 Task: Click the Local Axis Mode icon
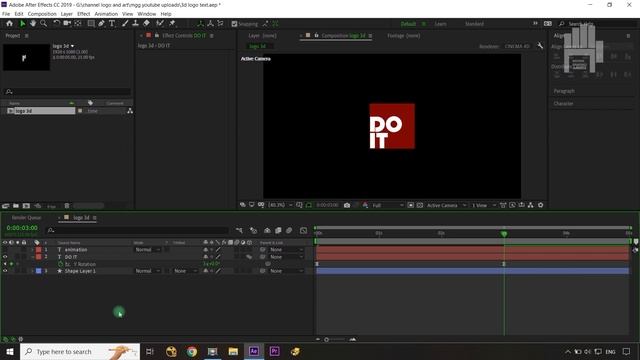click(200, 24)
